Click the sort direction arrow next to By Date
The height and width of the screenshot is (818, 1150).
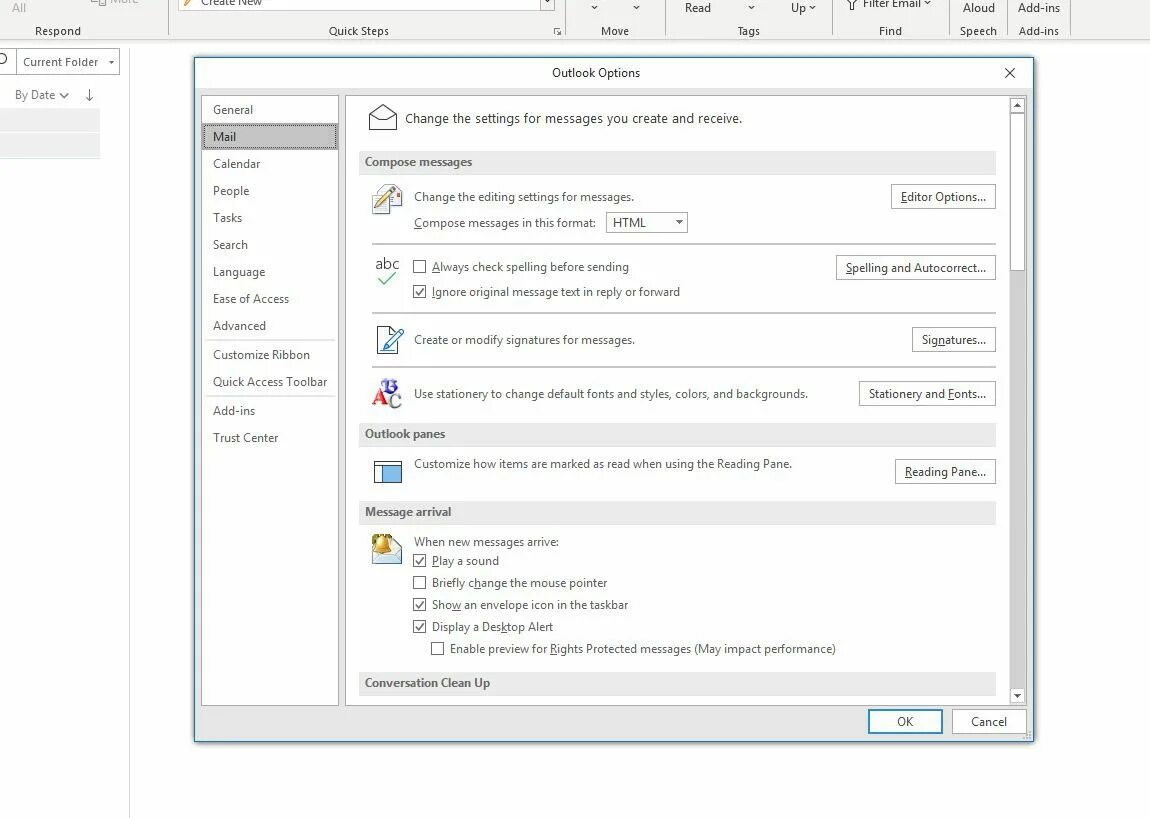[x=89, y=95]
